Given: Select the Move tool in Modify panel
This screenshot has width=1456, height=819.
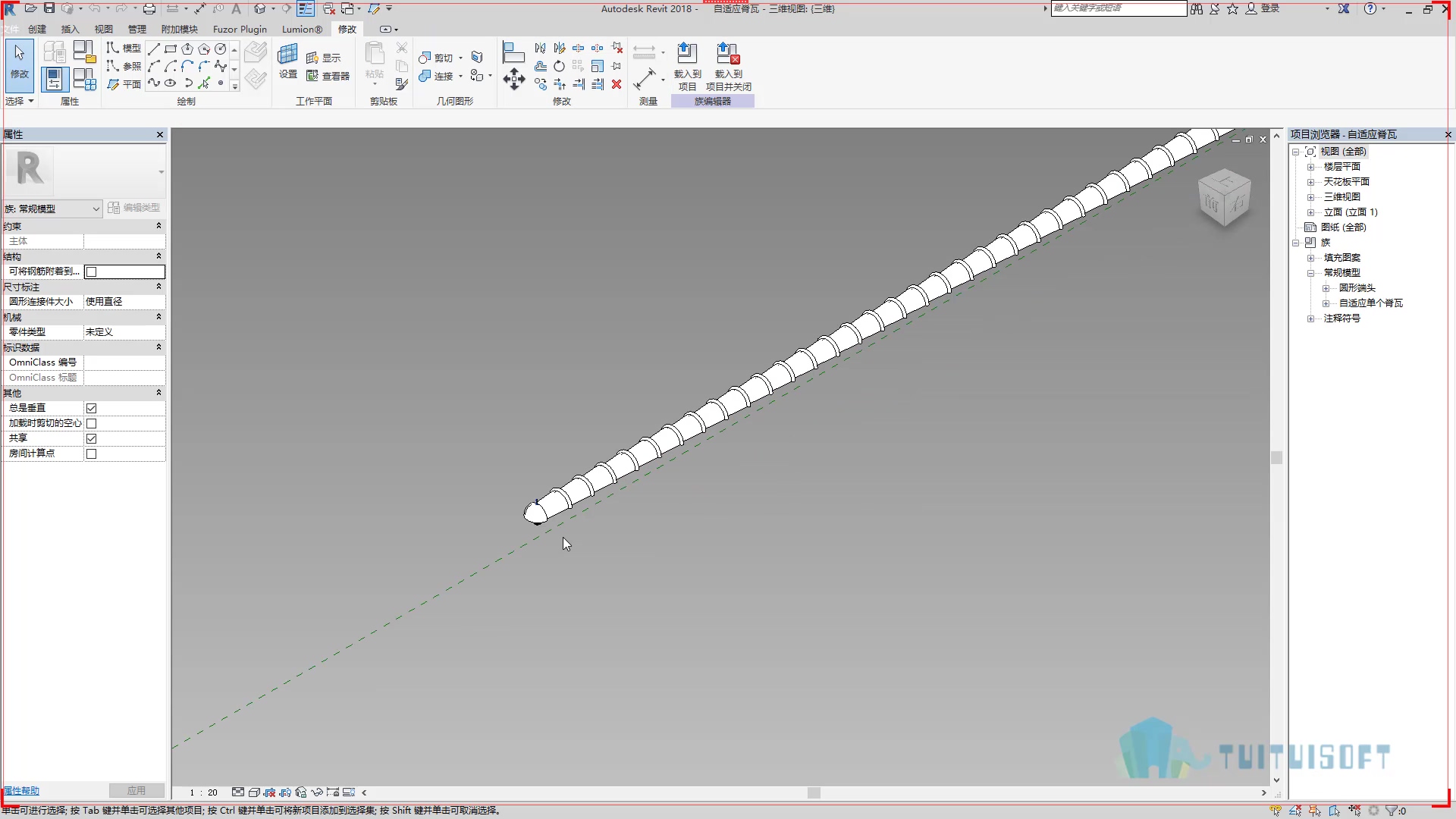Looking at the screenshot, I should (514, 79).
